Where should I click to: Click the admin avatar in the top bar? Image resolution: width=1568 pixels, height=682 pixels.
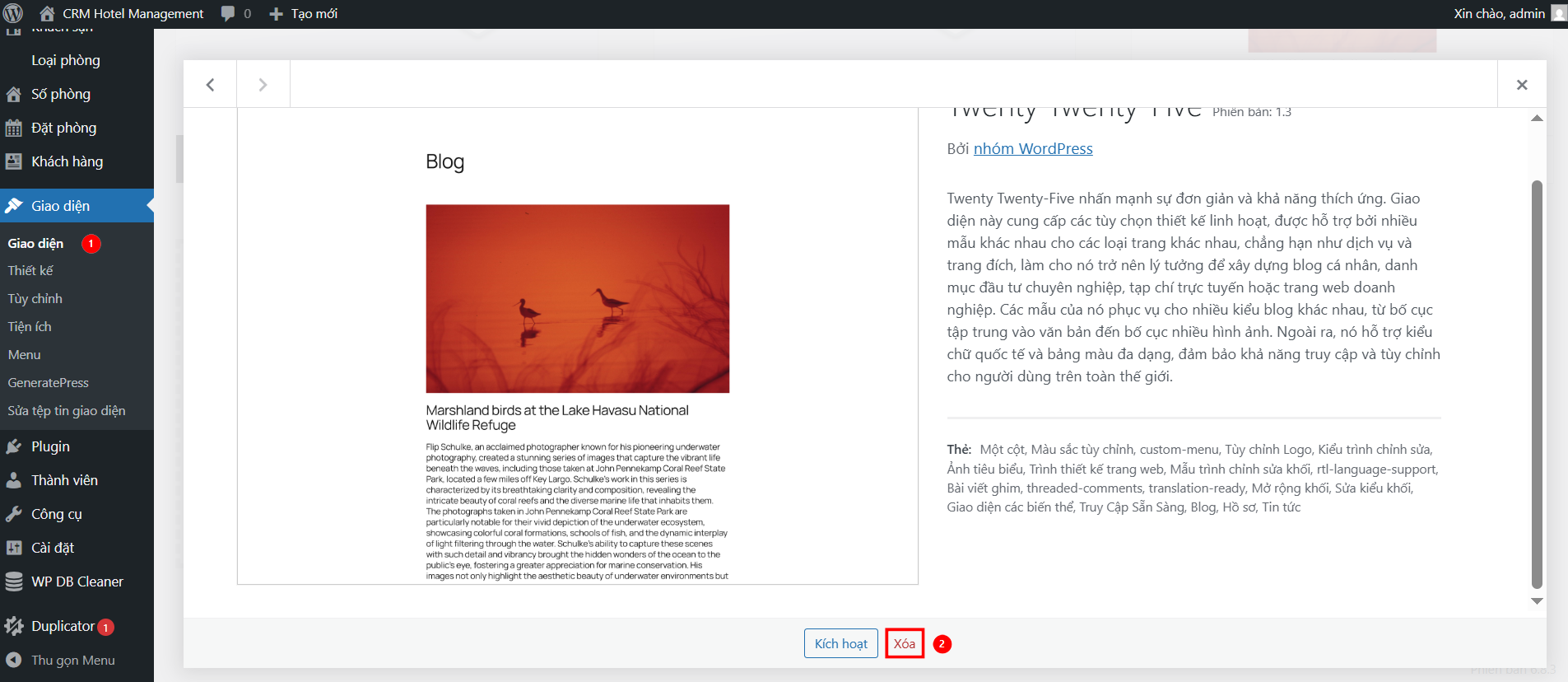tap(1559, 13)
